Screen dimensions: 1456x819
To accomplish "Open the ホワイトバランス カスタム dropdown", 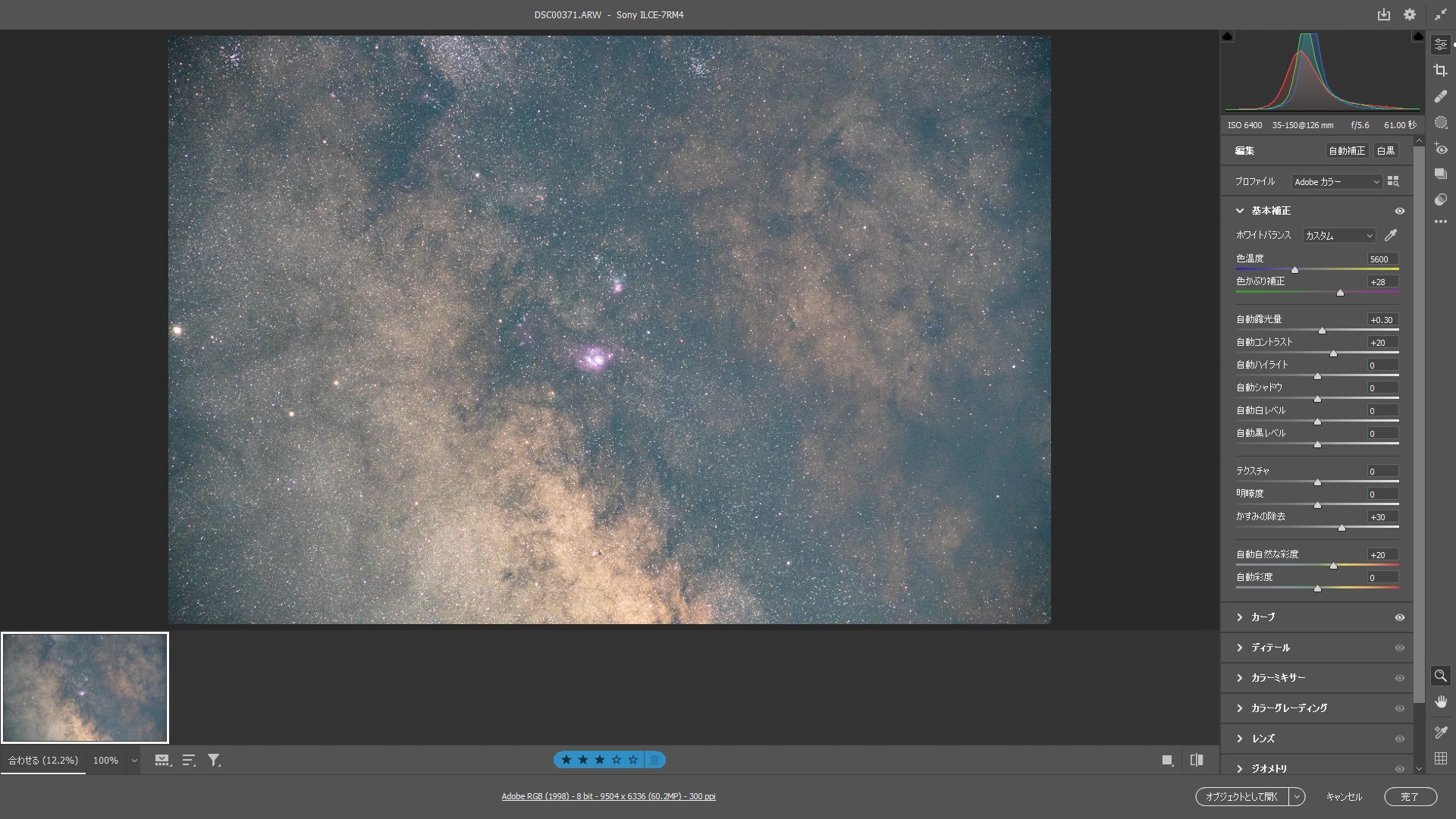I will coord(1338,236).
